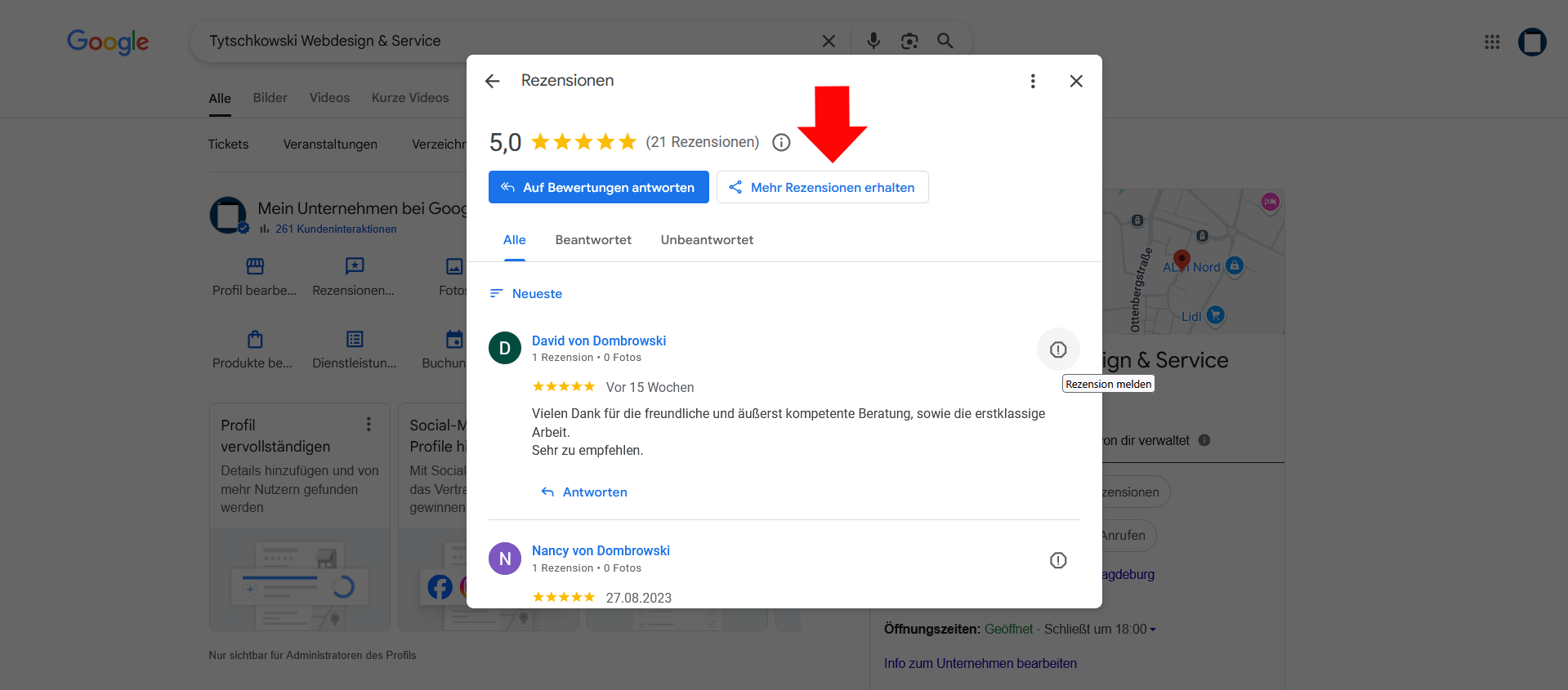This screenshot has height=690, width=1568.
Task: Open the three-dot menu in Rezensionen dialog
Action: click(x=1033, y=81)
